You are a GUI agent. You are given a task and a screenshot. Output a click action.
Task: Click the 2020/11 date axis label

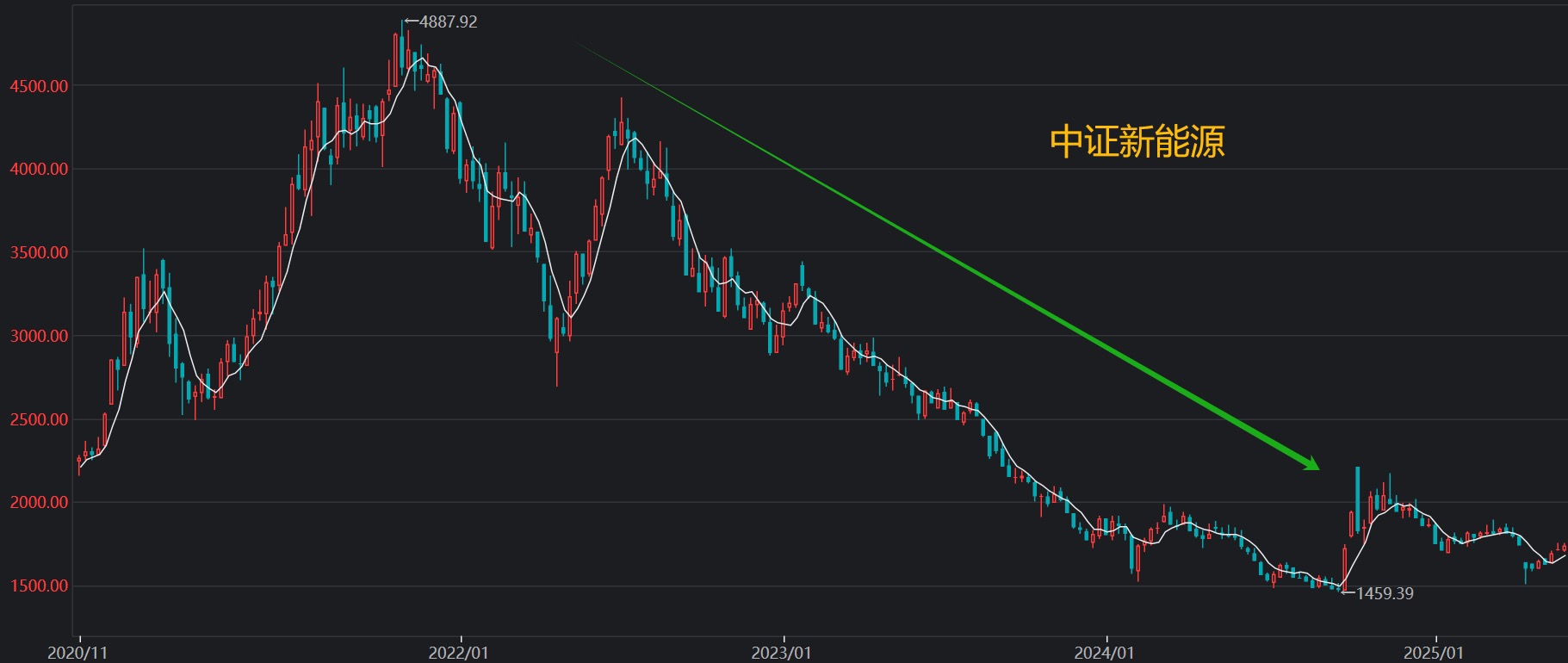77,653
